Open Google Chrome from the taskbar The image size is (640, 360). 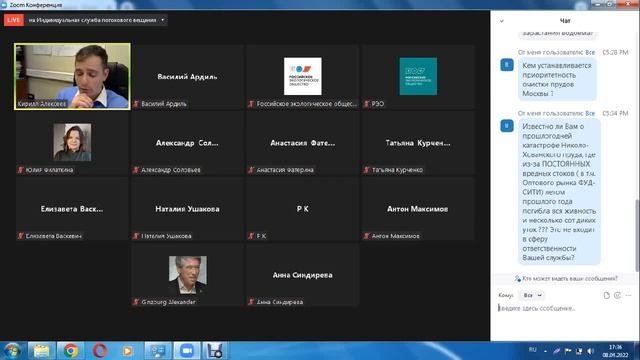click(x=71, y=351)
